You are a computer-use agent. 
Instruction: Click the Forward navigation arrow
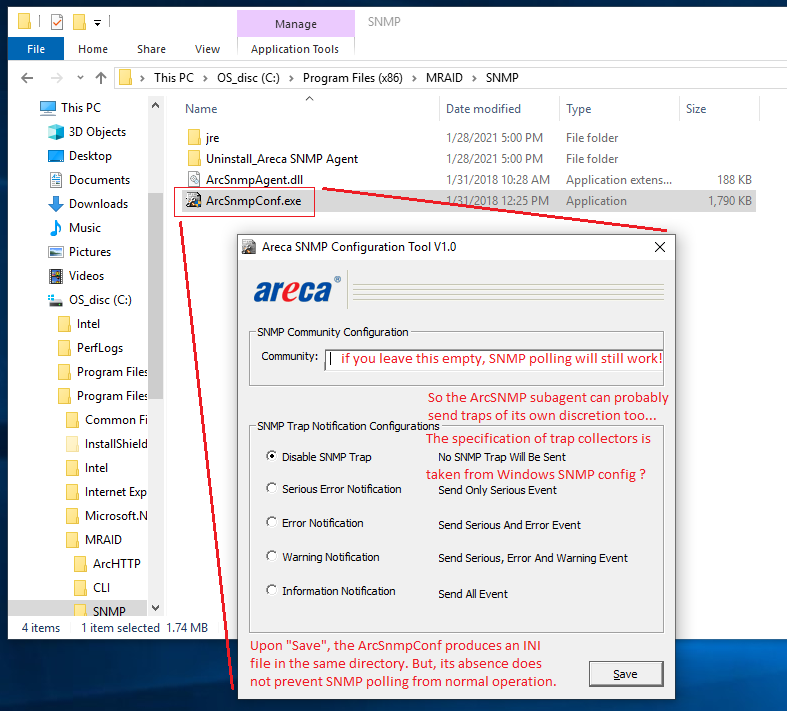pos(57,78)
